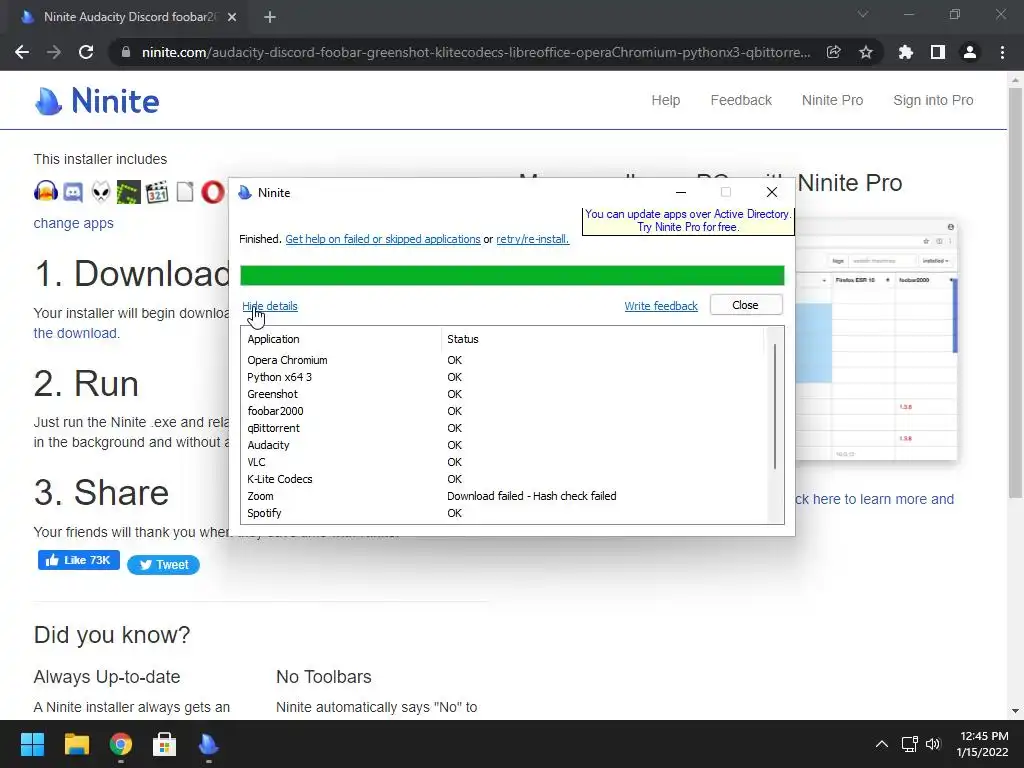Screen dimensions: 1024x768
Task: Select the foobar2000 row in details list
Action: coord(503,411)
